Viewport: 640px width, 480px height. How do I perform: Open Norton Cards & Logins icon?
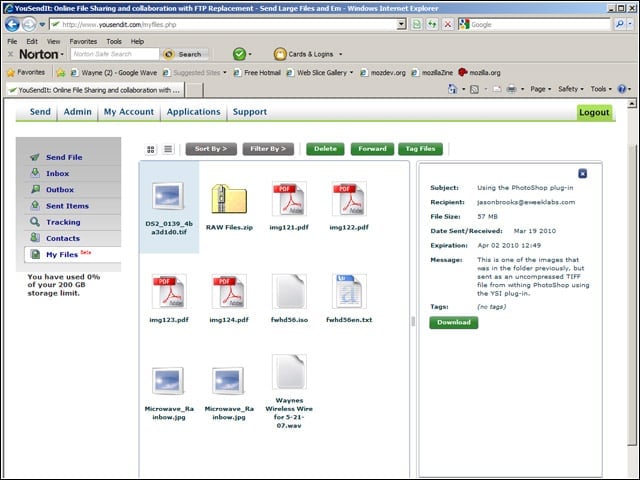tap(280, 54)
